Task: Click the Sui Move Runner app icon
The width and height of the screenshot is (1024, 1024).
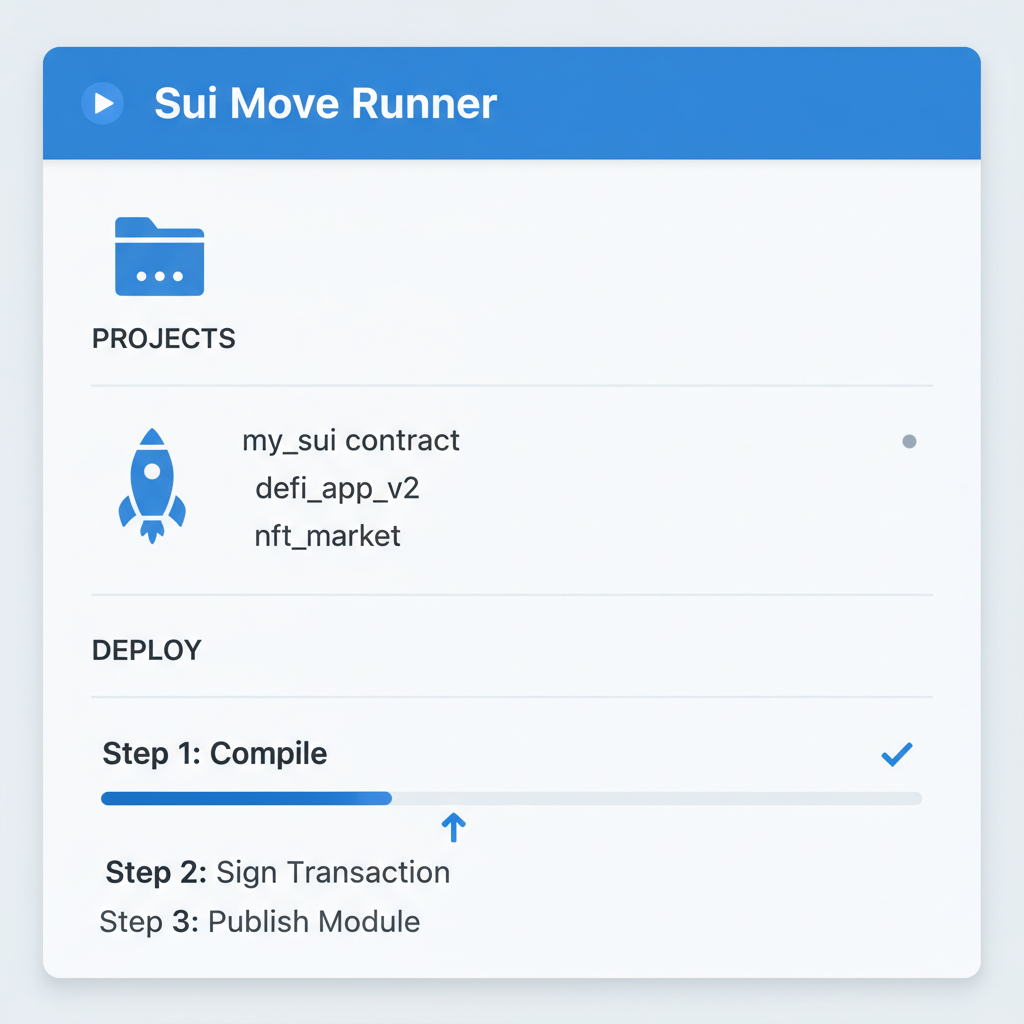Action: (102, 103)
